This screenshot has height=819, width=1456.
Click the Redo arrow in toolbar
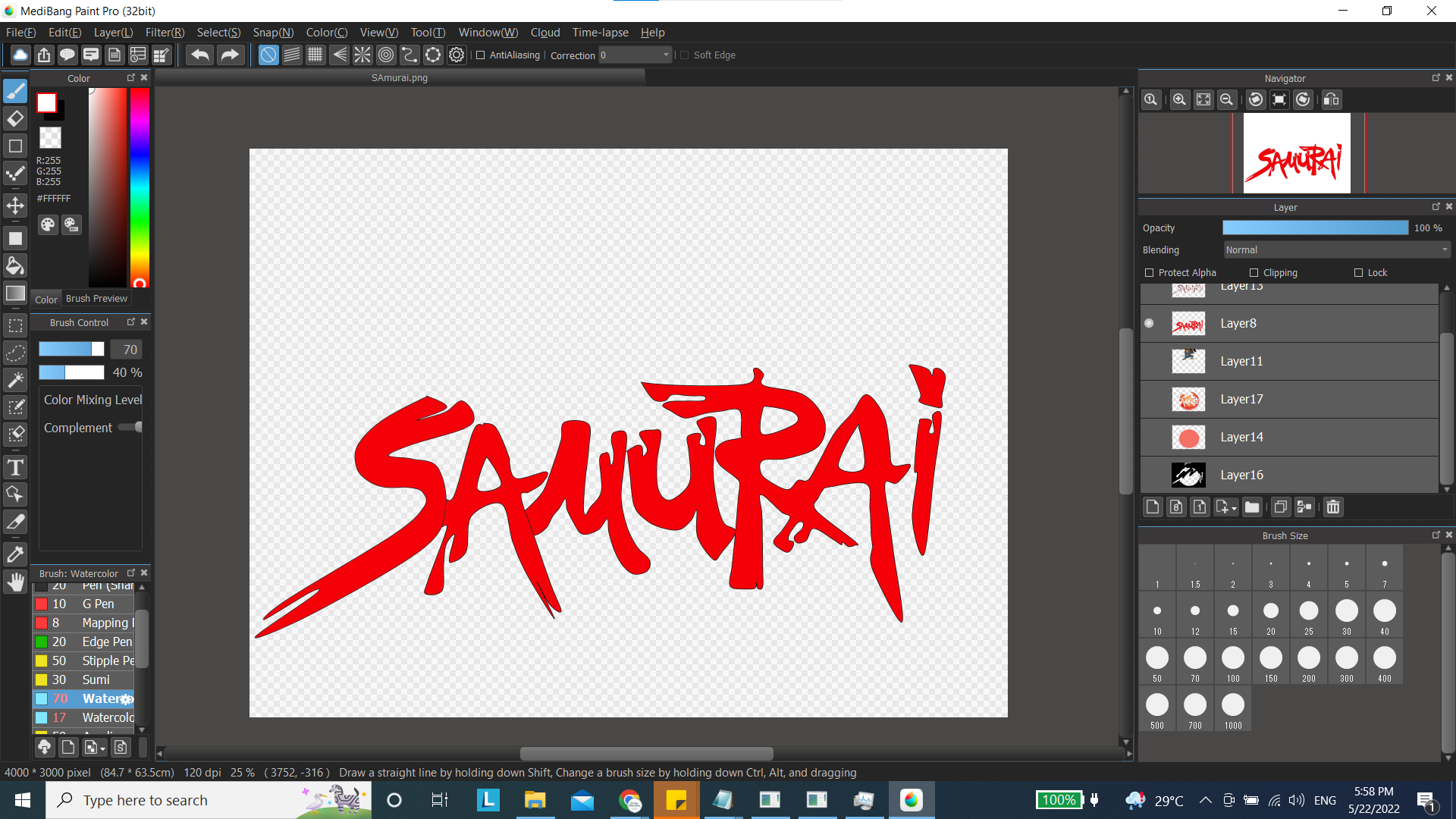pyautogui.click(x=229, y=55)
